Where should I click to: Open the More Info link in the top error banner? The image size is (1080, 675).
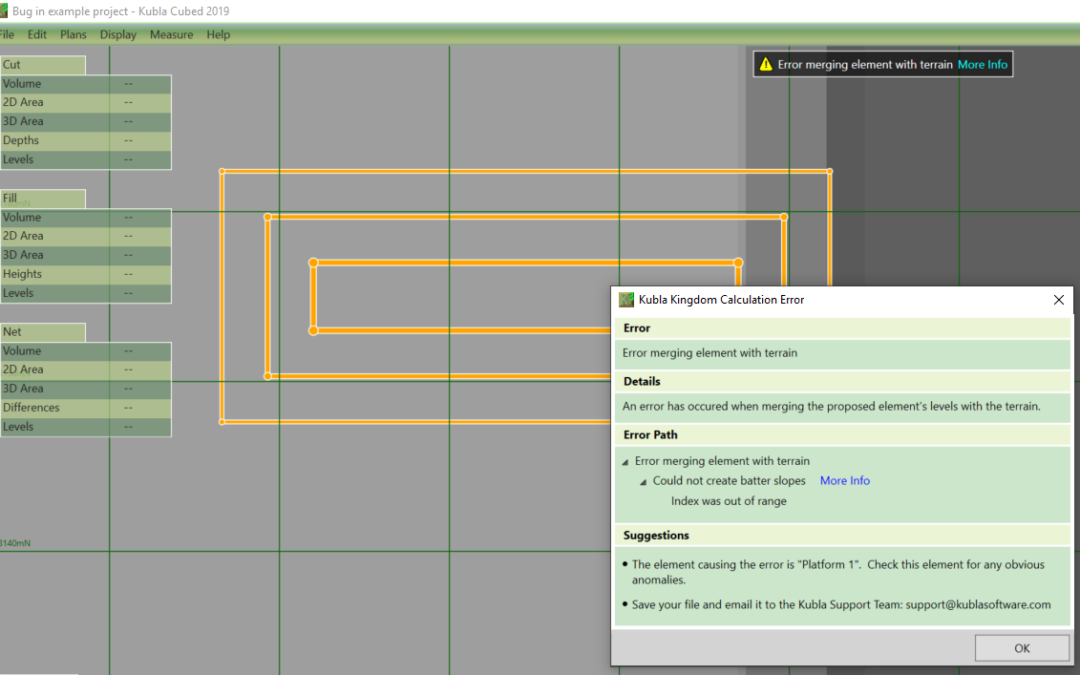coord(983,65)
